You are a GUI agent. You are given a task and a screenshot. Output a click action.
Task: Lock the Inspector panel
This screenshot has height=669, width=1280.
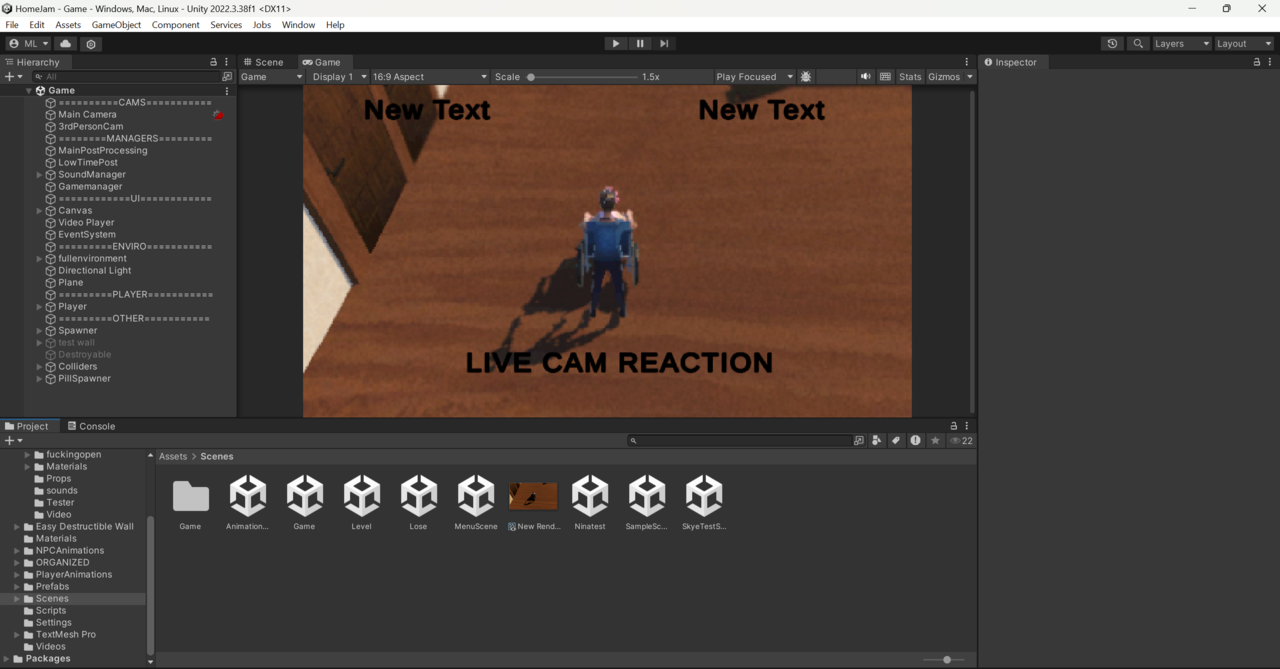coord(1257,62)
